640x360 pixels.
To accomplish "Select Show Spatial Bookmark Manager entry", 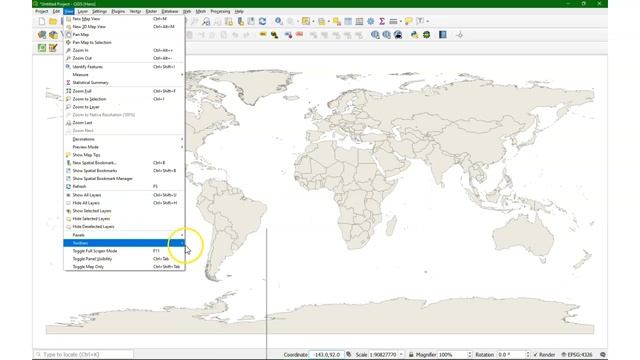I will tap(124, 179).
